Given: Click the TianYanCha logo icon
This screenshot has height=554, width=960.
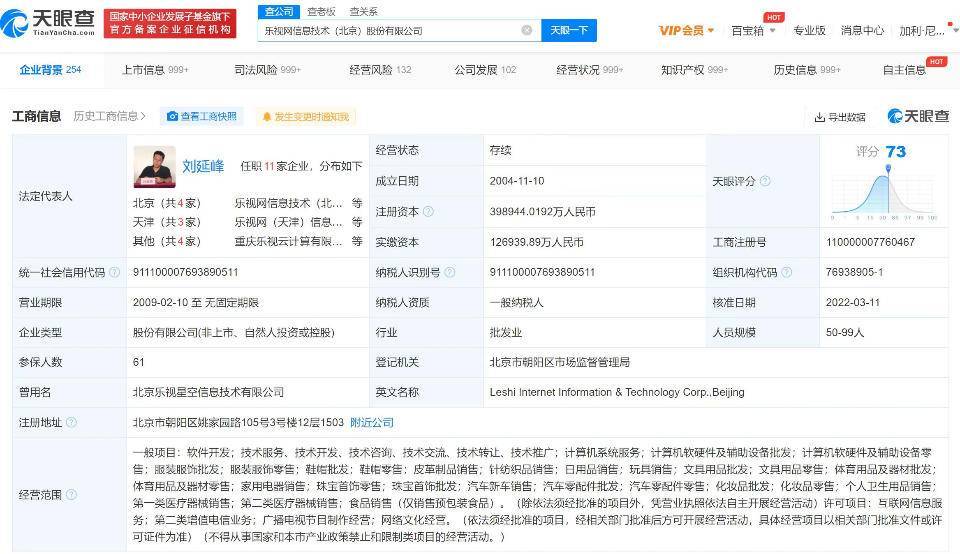Looking at the screenshot, I should click(x=13, y=23).
